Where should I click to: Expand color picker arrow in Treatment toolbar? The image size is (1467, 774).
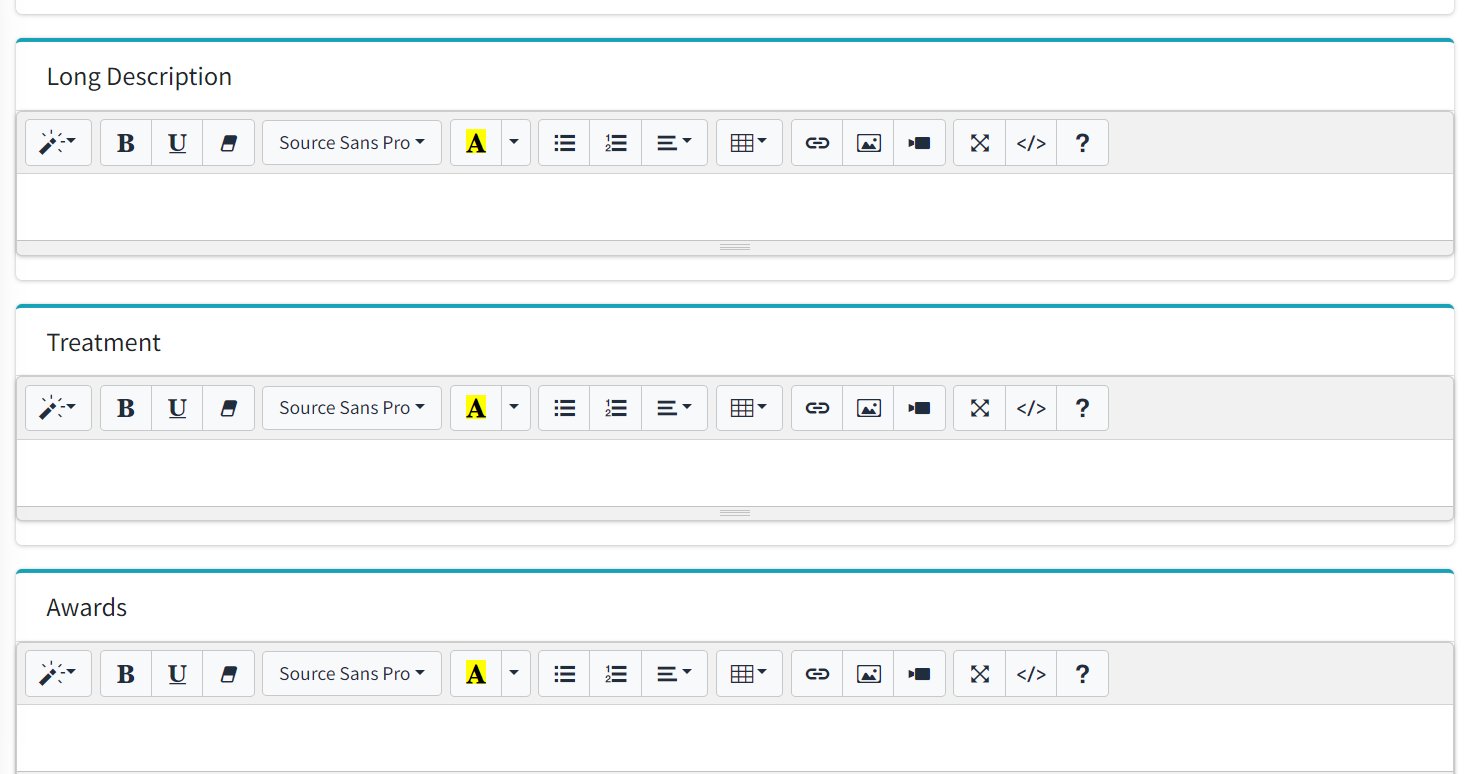tap(514, 408)
